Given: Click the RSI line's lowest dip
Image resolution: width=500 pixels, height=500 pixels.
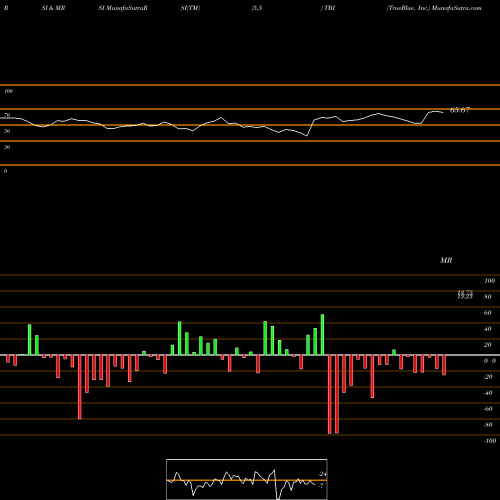Looking at the screenshot, I should tap(307, 136).
